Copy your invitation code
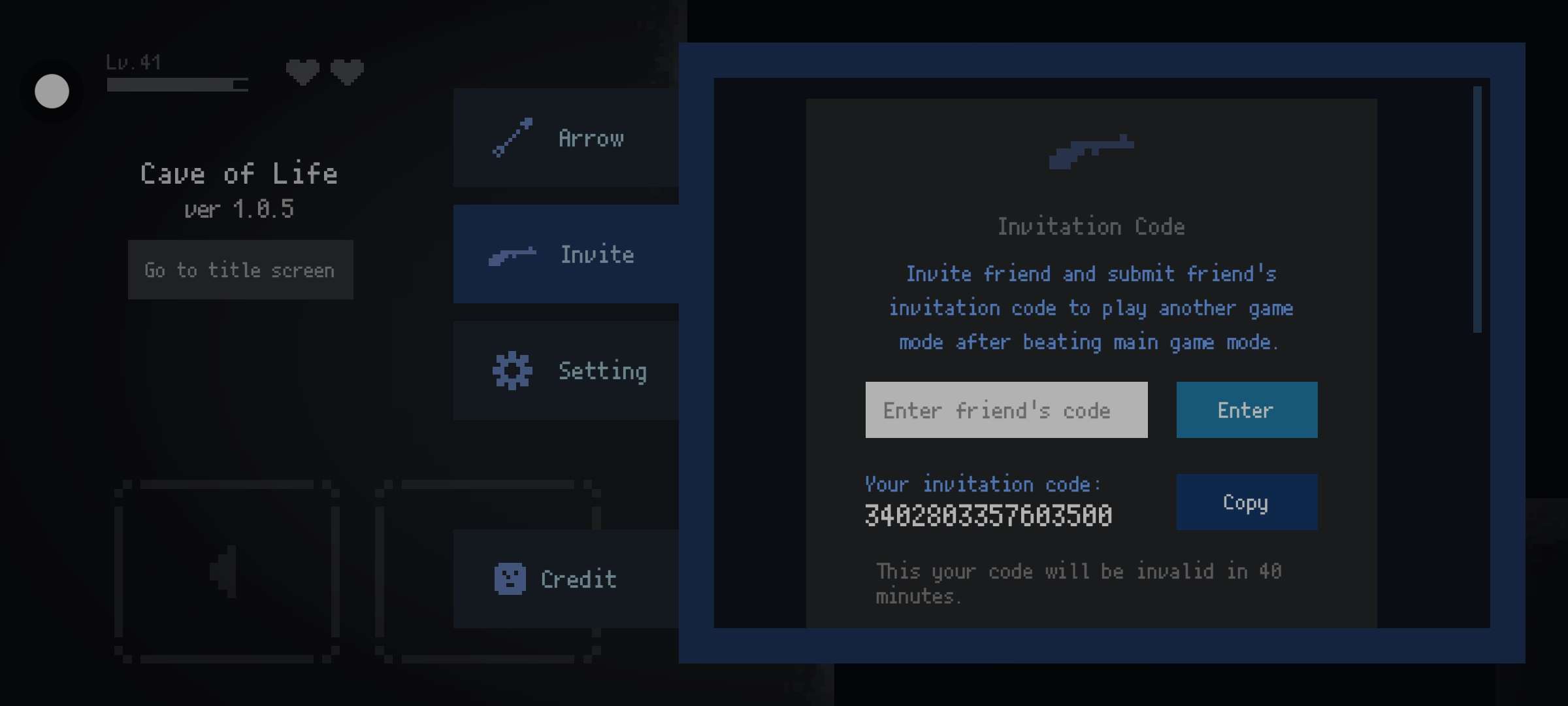This screenshot has width=1568, height=706. coord(1247,502)
